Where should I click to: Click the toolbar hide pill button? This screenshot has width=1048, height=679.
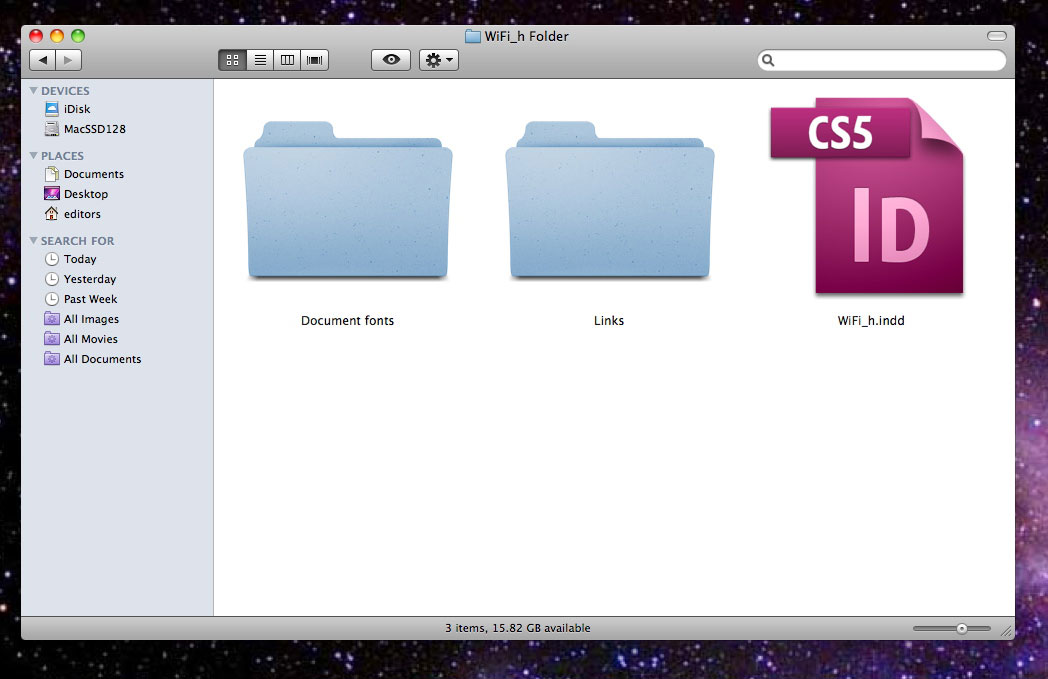click(997, 36)
